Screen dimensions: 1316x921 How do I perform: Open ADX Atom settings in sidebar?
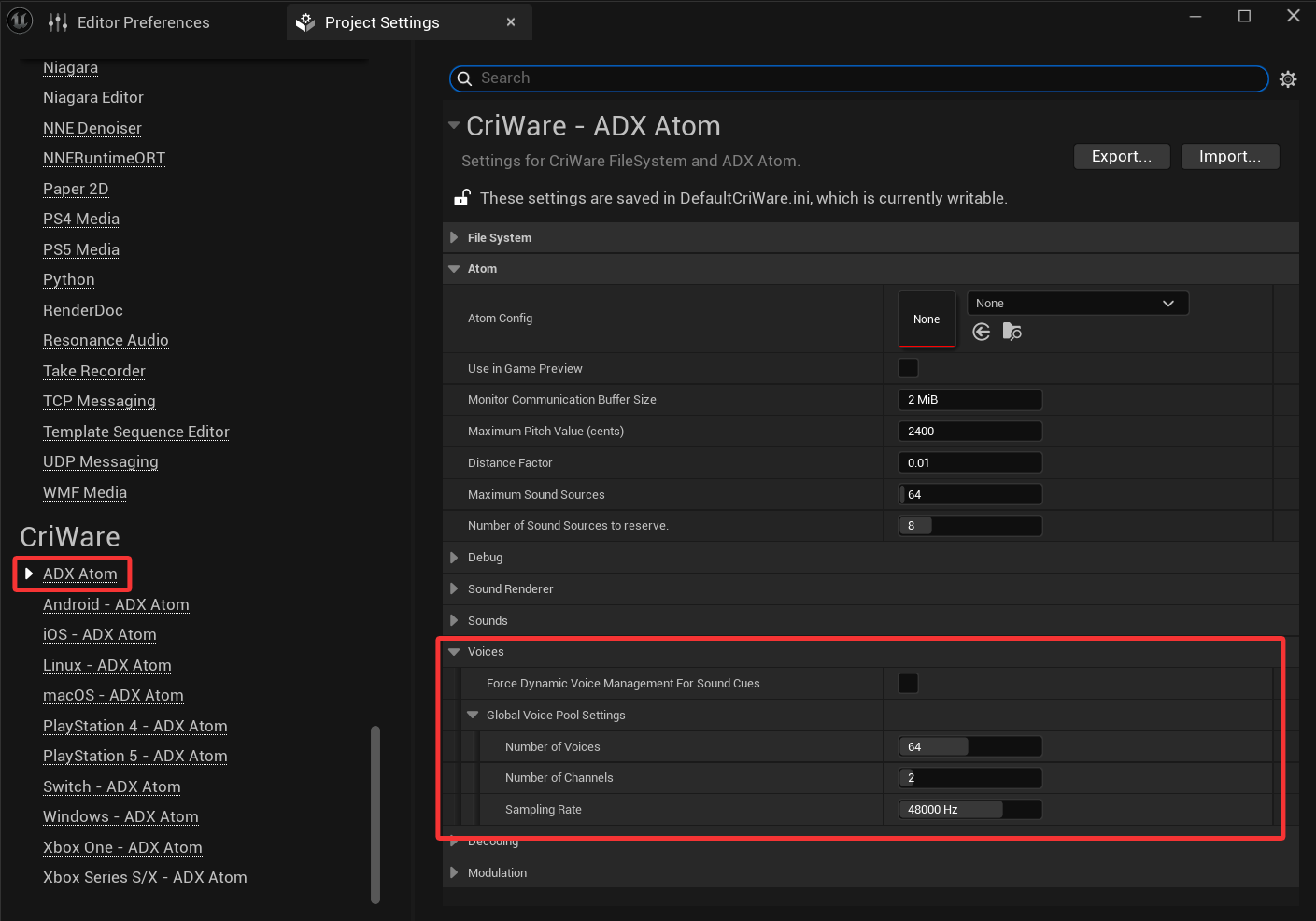click(x=80, y=574)
